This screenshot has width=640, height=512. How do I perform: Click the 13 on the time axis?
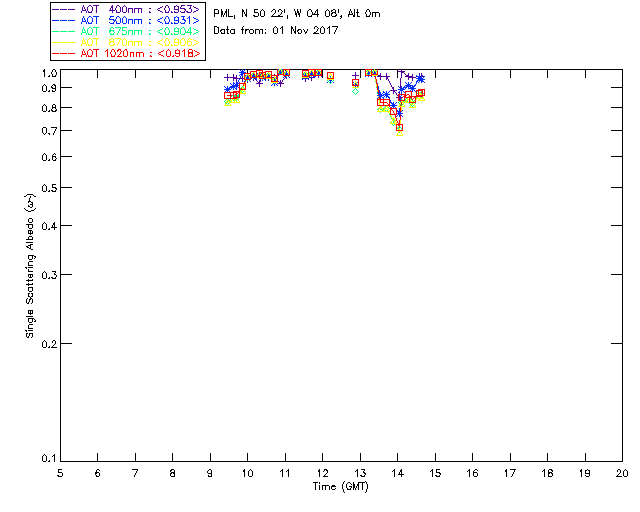point(360,473)
